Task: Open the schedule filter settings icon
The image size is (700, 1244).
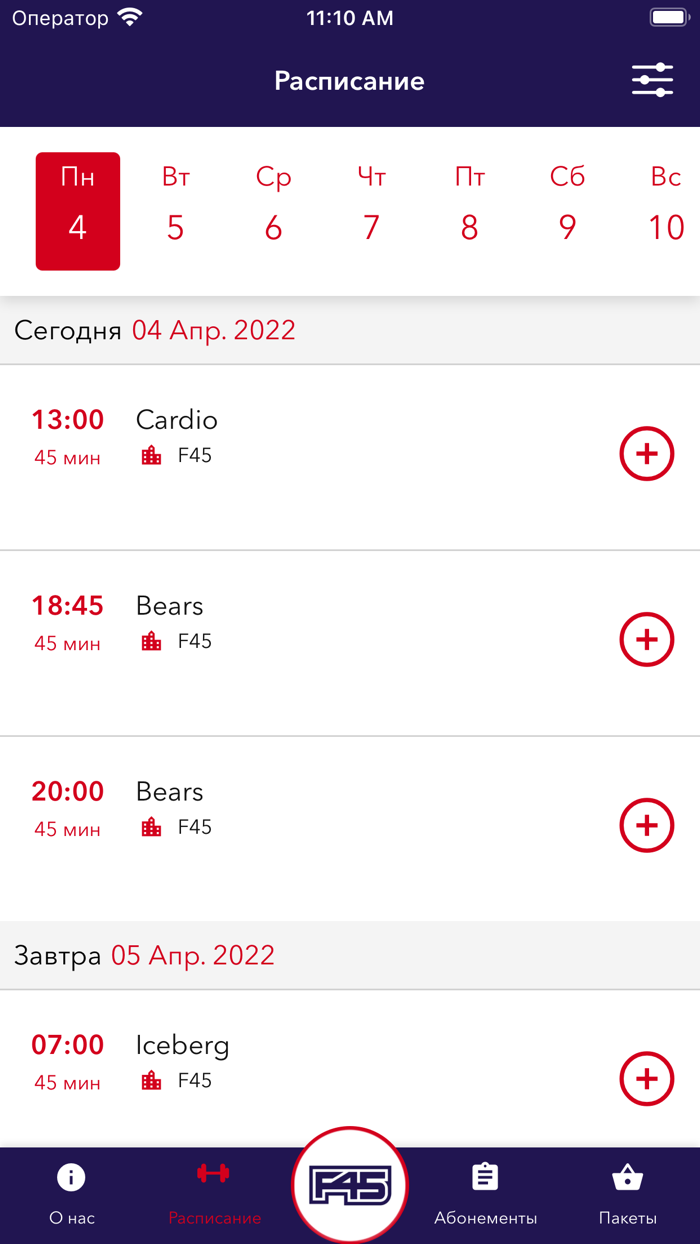Action: coord(652,80)
